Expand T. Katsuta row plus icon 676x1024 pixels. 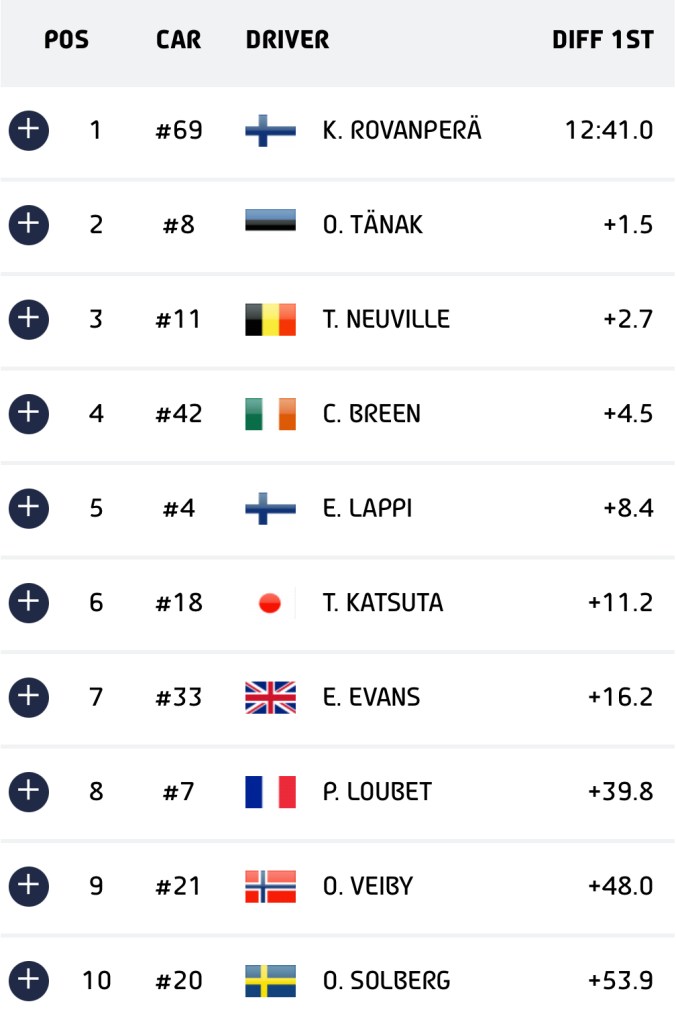coord(29,602)
